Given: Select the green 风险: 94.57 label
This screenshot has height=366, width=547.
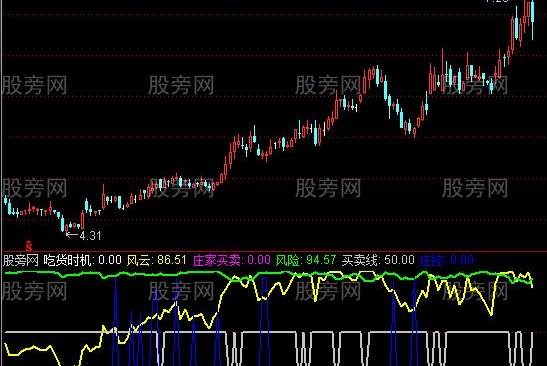Looking at the screenshot, I should pos(306,260).
